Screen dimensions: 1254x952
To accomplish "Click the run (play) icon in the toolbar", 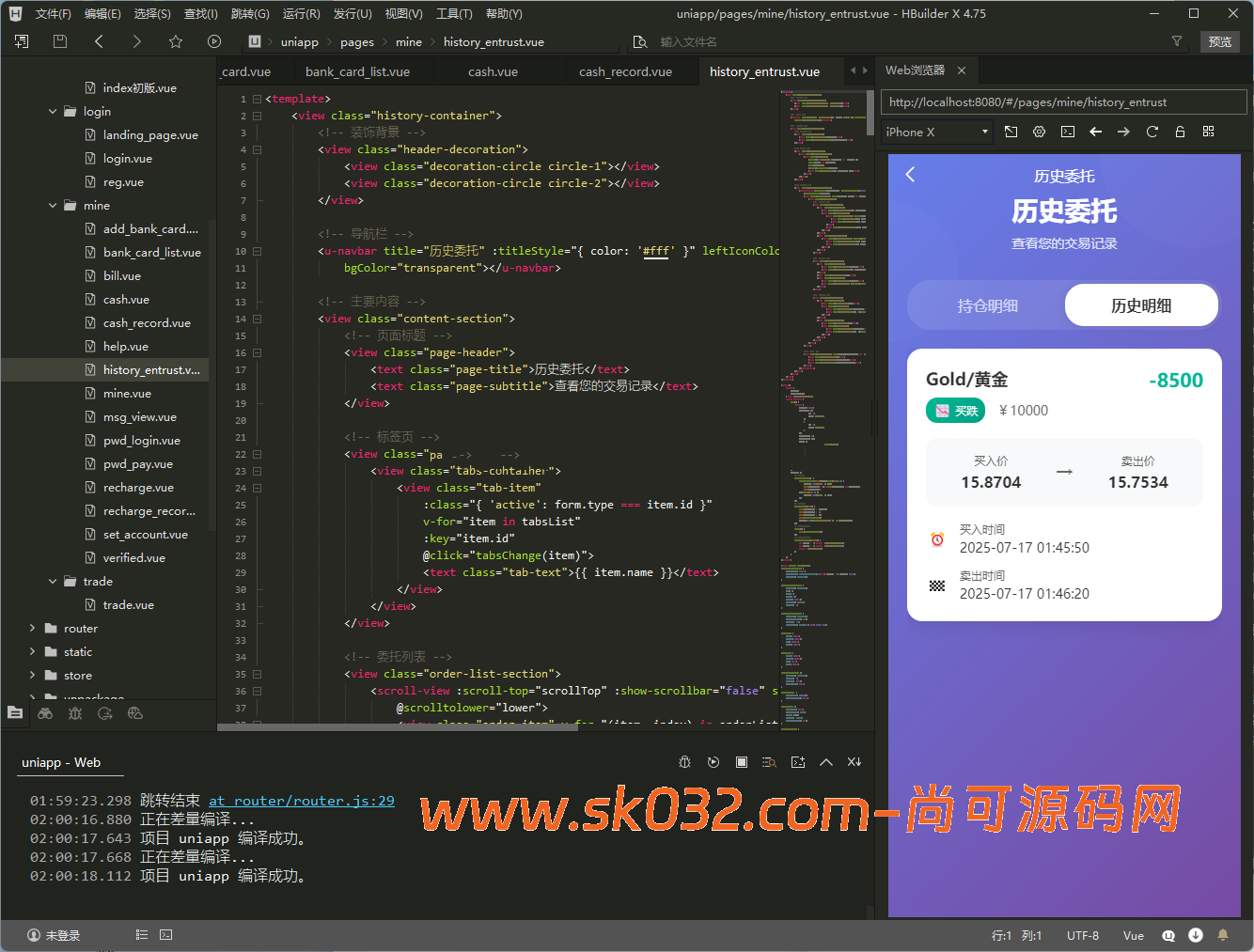I will 214,41.
